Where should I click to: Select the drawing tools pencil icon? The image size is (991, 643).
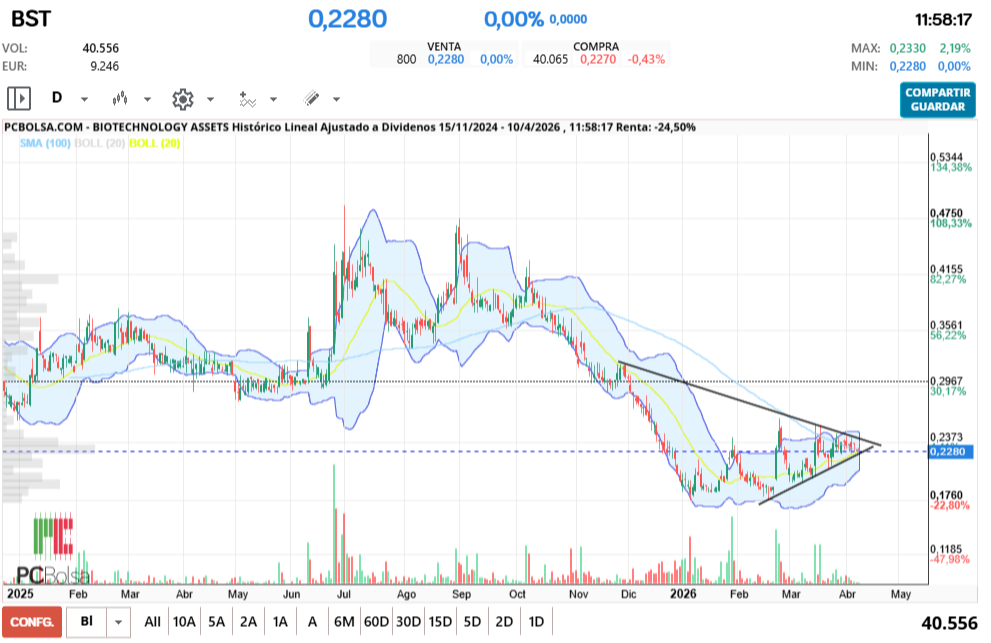[309, 98]
